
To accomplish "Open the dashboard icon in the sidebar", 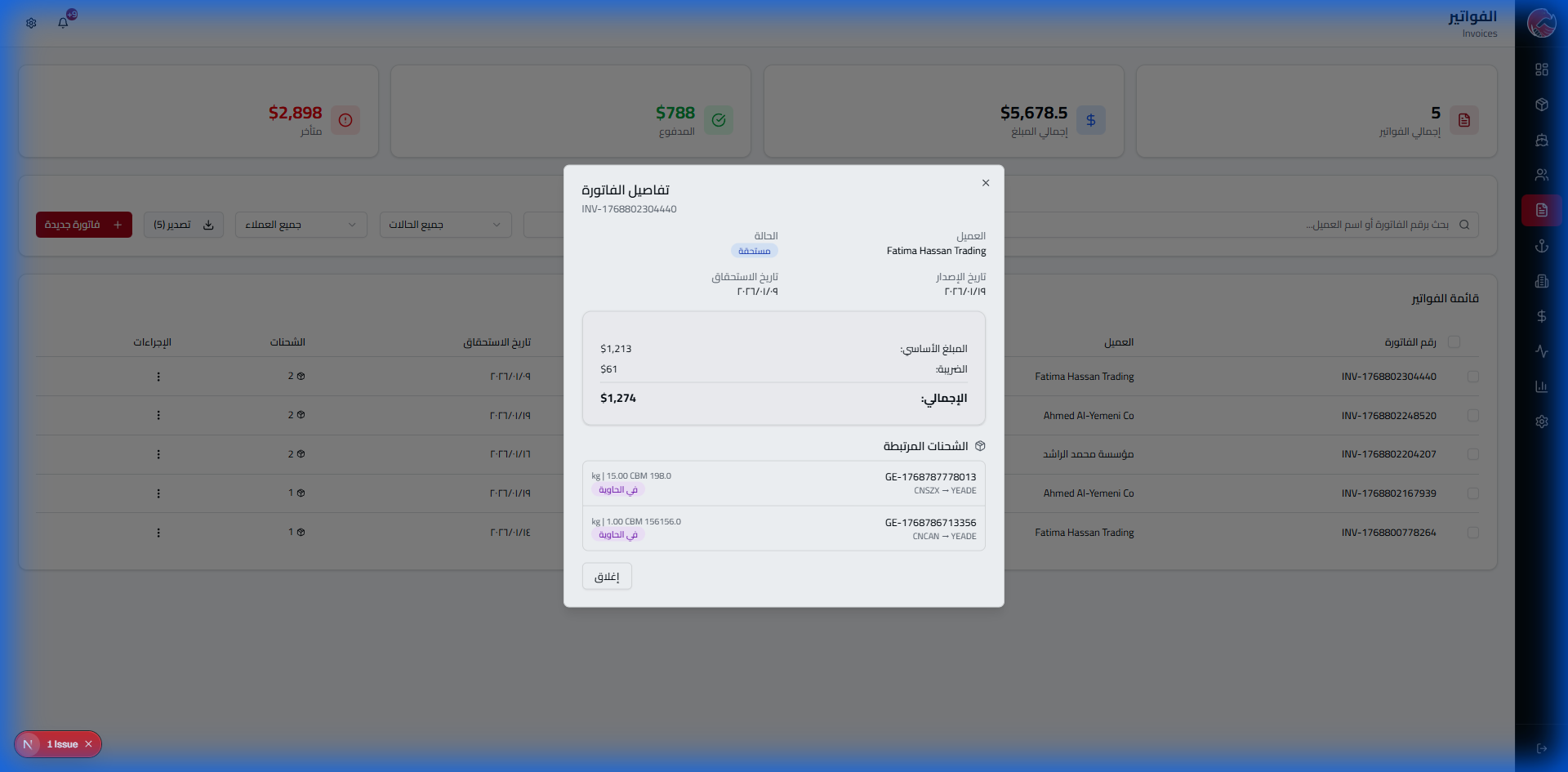I will [x=1542, y=69].
